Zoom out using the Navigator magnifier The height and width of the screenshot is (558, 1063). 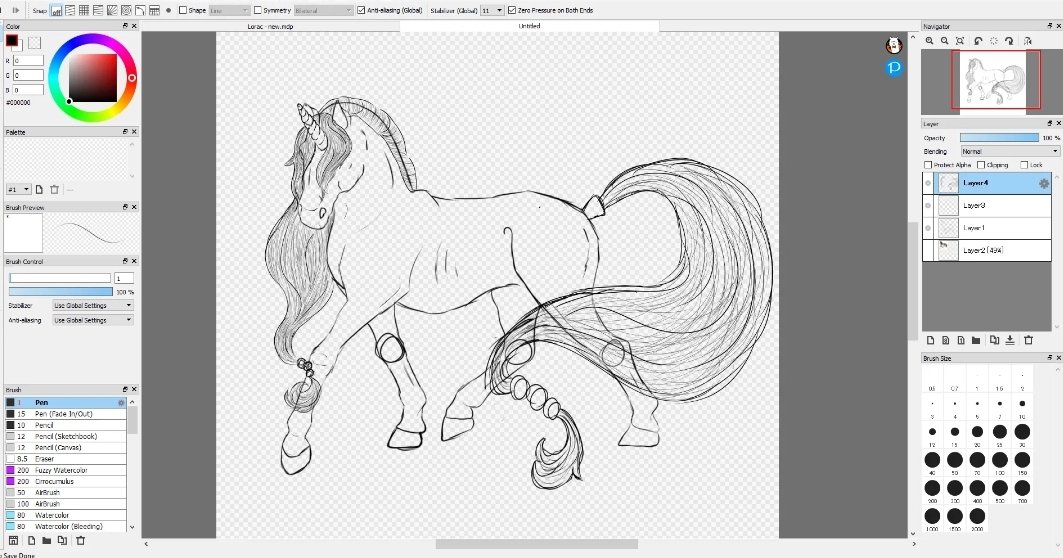[x=944, y=41]
